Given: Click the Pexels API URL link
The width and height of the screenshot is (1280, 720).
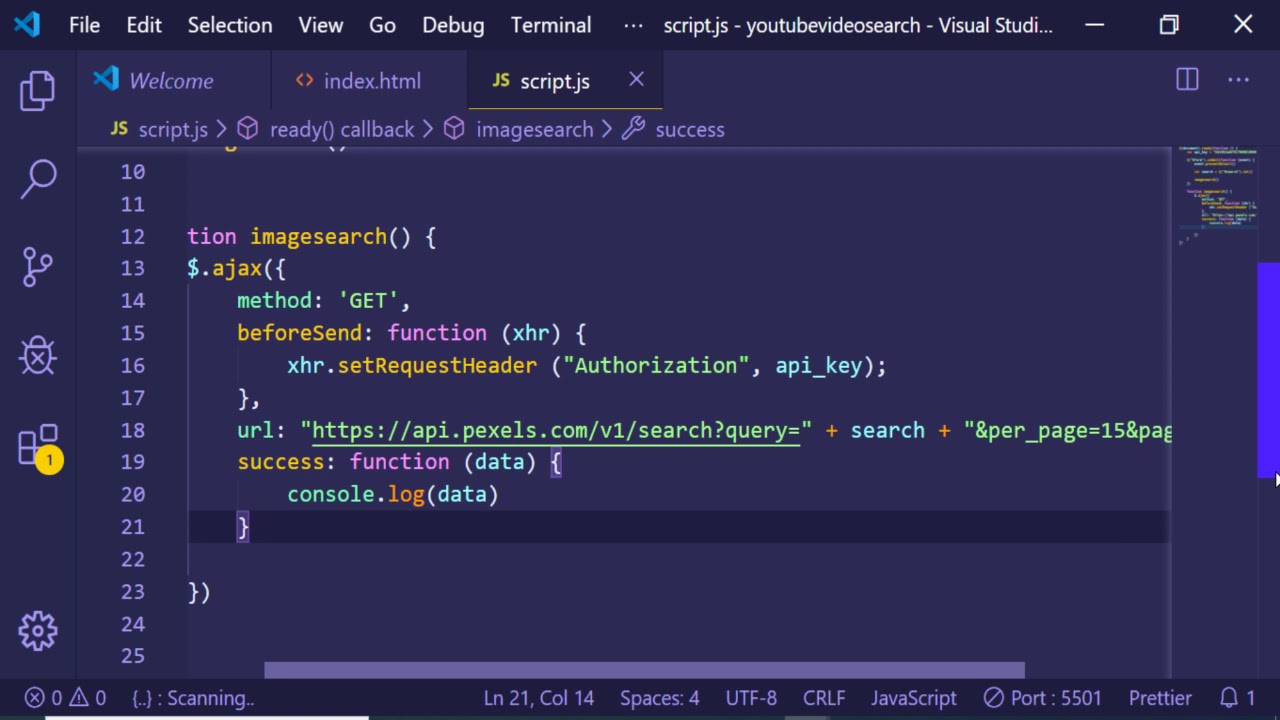Looking at the screenshot, I should point(555,430).
